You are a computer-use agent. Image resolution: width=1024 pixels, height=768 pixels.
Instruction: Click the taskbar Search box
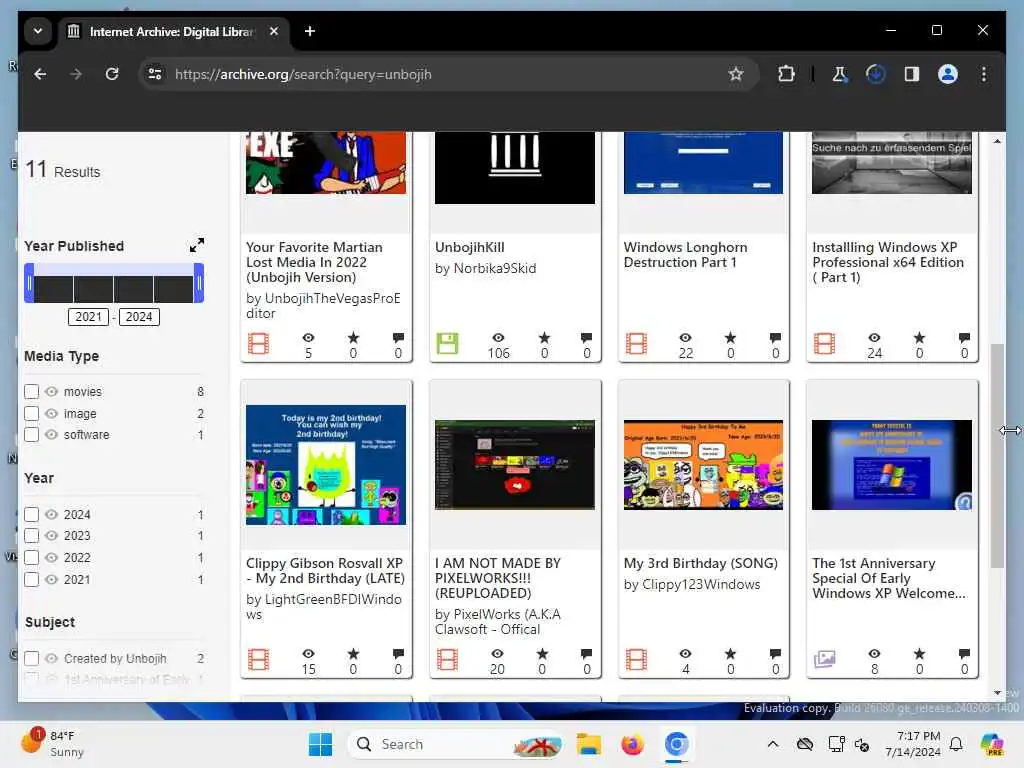pyautogui.click(x=457, y=744)
